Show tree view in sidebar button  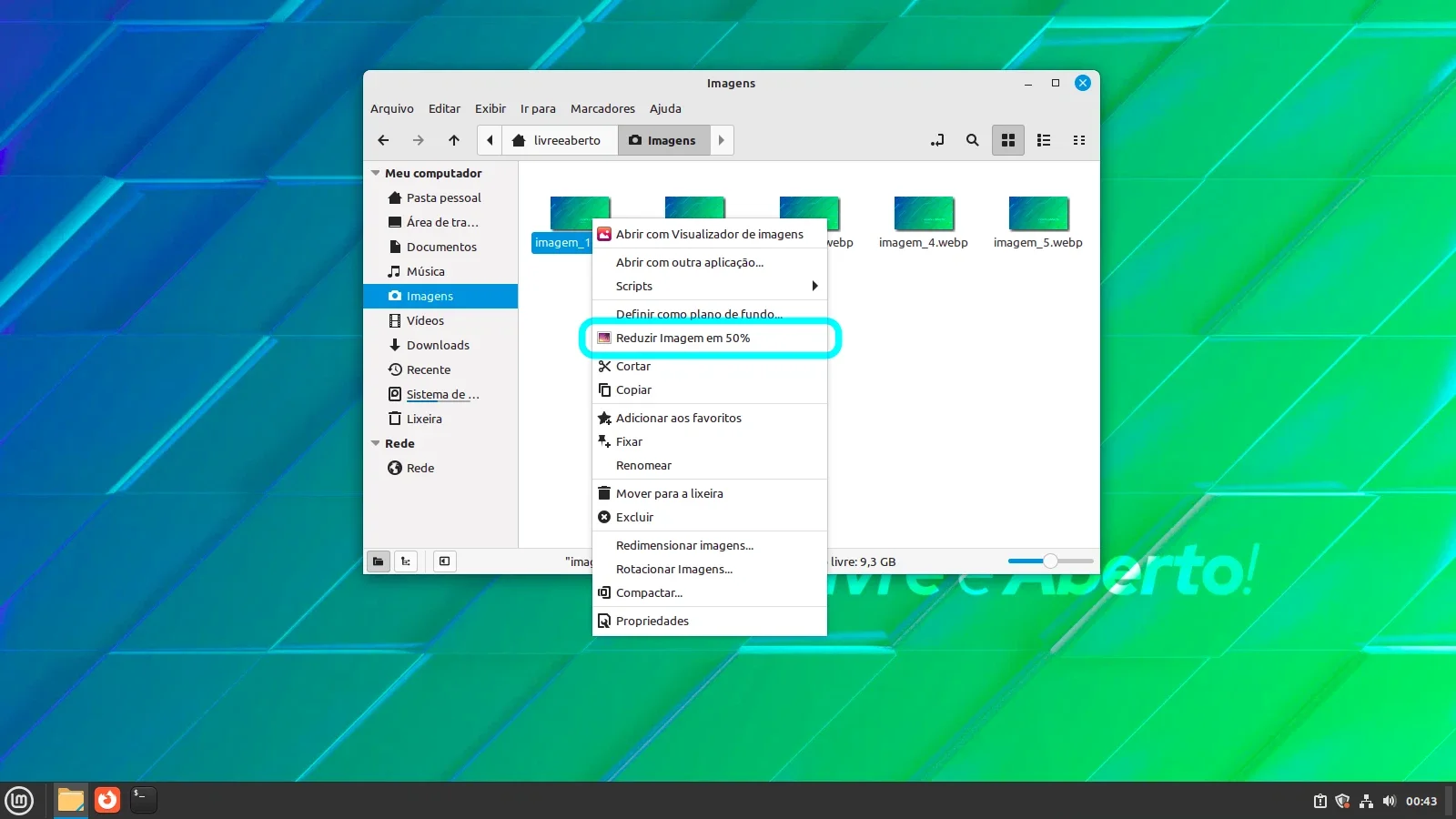coord(406,561)
